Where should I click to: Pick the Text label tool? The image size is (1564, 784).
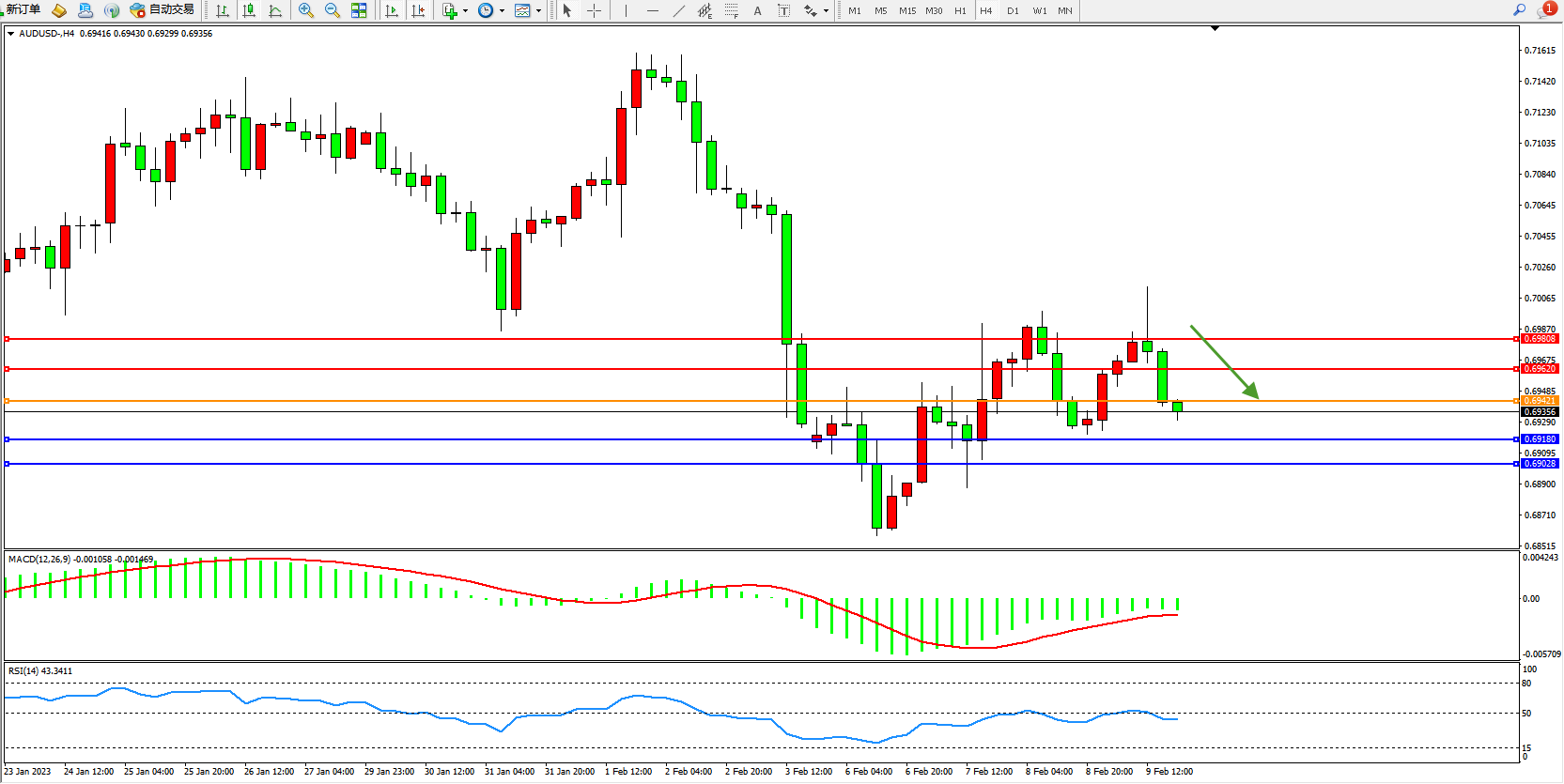point(758,10)
